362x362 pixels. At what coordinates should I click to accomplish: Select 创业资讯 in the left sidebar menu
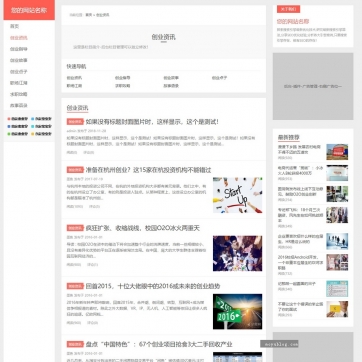point(19,38)
